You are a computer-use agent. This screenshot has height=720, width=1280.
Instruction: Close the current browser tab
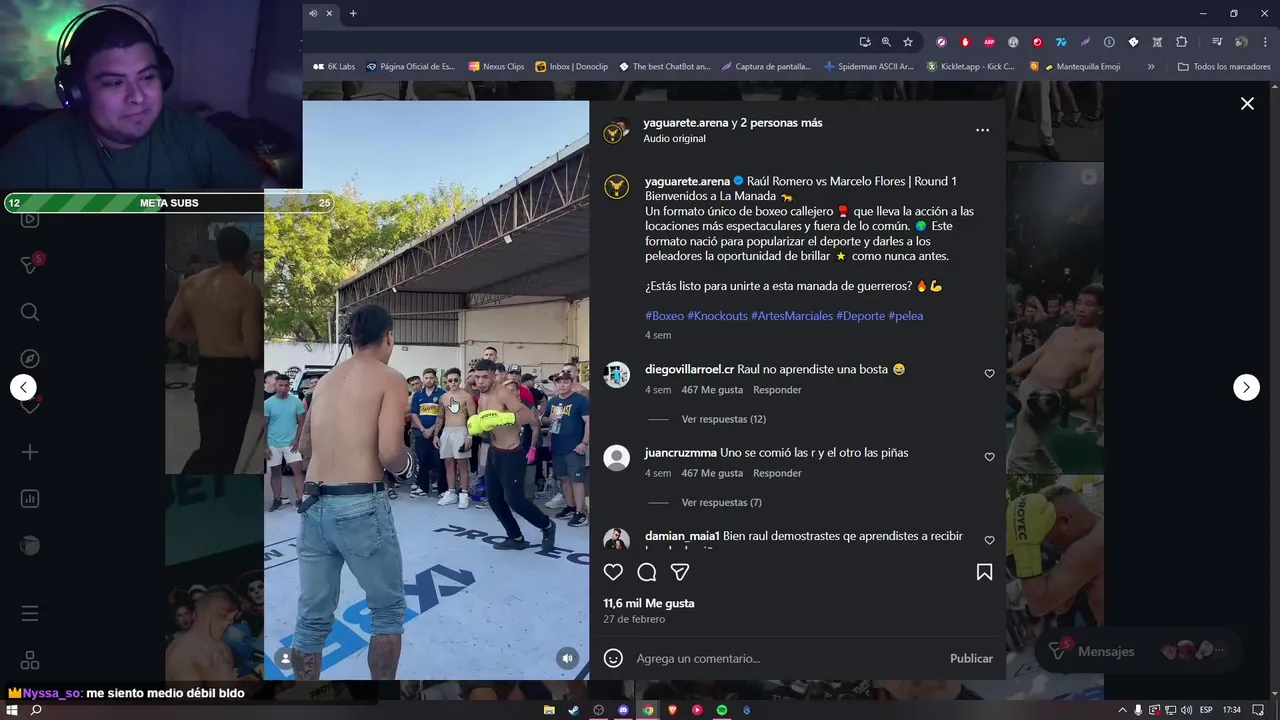tap(329, 13)
